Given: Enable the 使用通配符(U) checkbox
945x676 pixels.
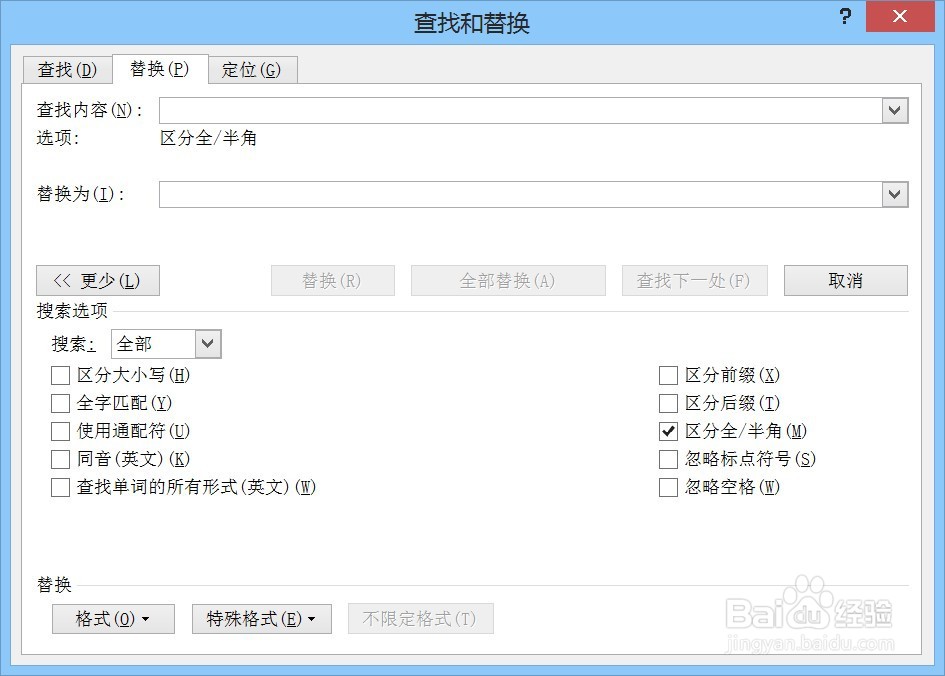Looking at the screenshot, I should point(60,431).
